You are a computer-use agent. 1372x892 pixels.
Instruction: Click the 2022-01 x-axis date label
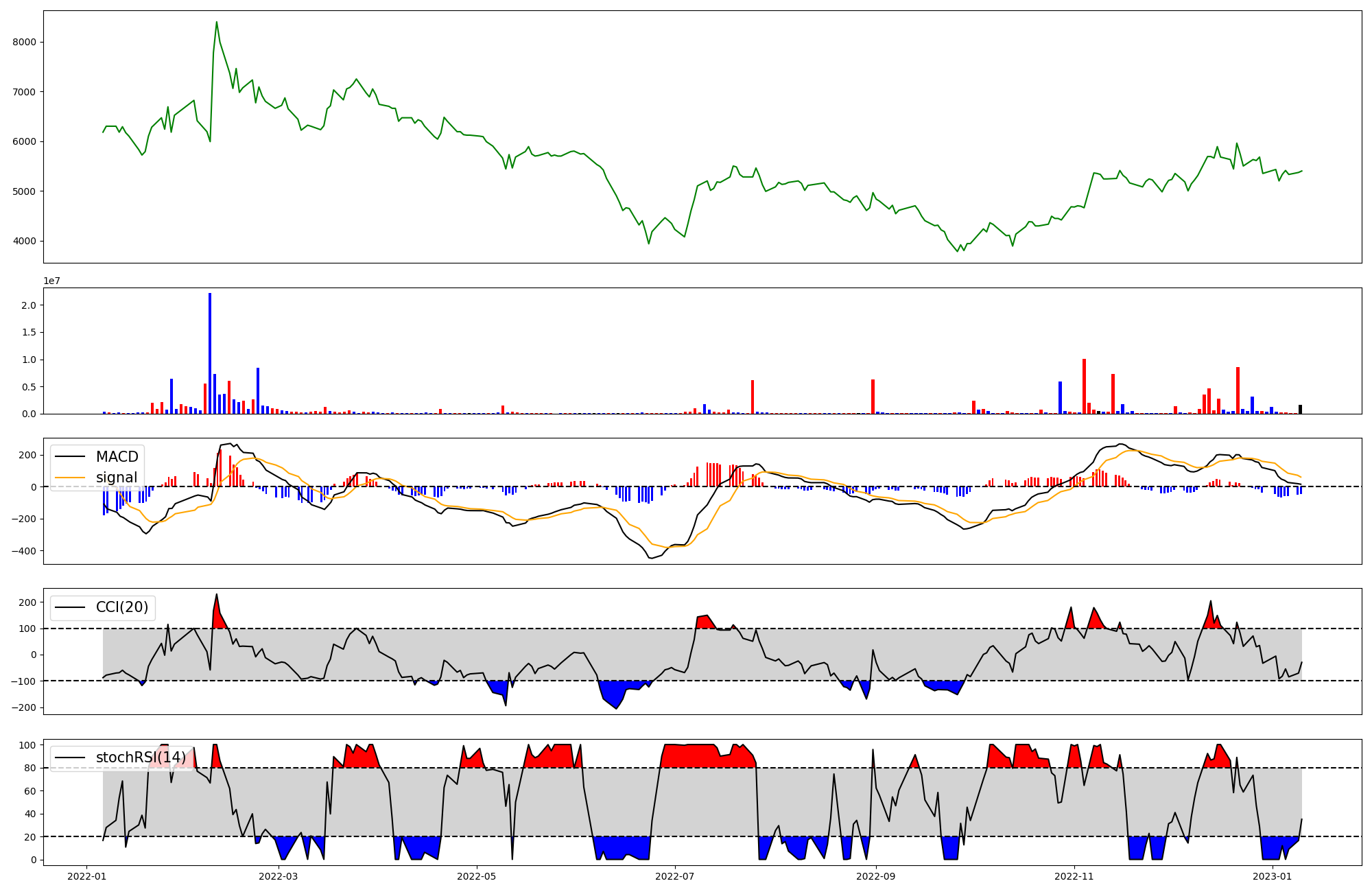click(86, 876)
